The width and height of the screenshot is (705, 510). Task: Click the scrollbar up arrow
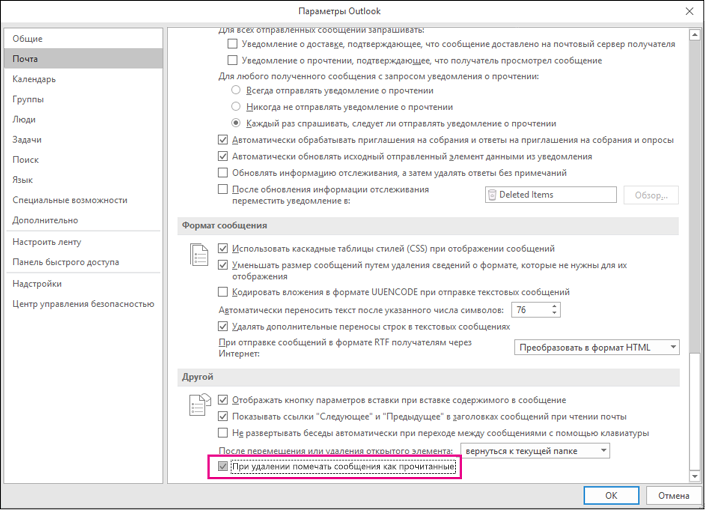click(695, 34)
